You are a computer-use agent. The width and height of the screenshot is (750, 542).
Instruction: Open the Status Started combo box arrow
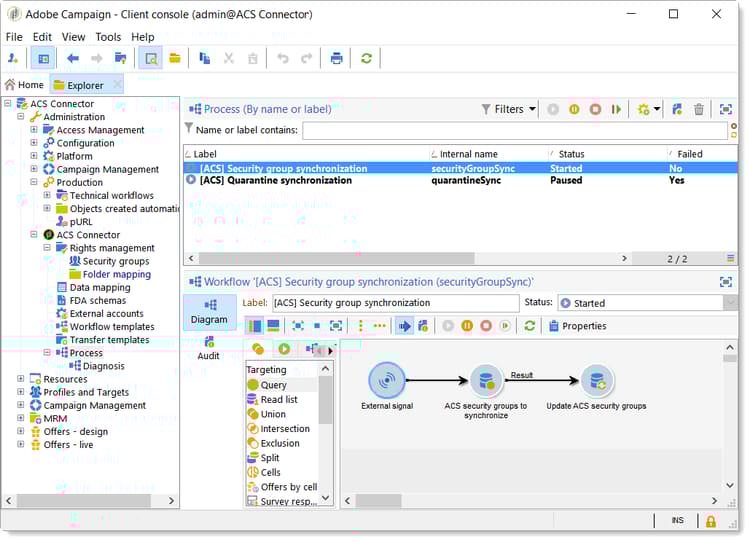pos(730,303)
